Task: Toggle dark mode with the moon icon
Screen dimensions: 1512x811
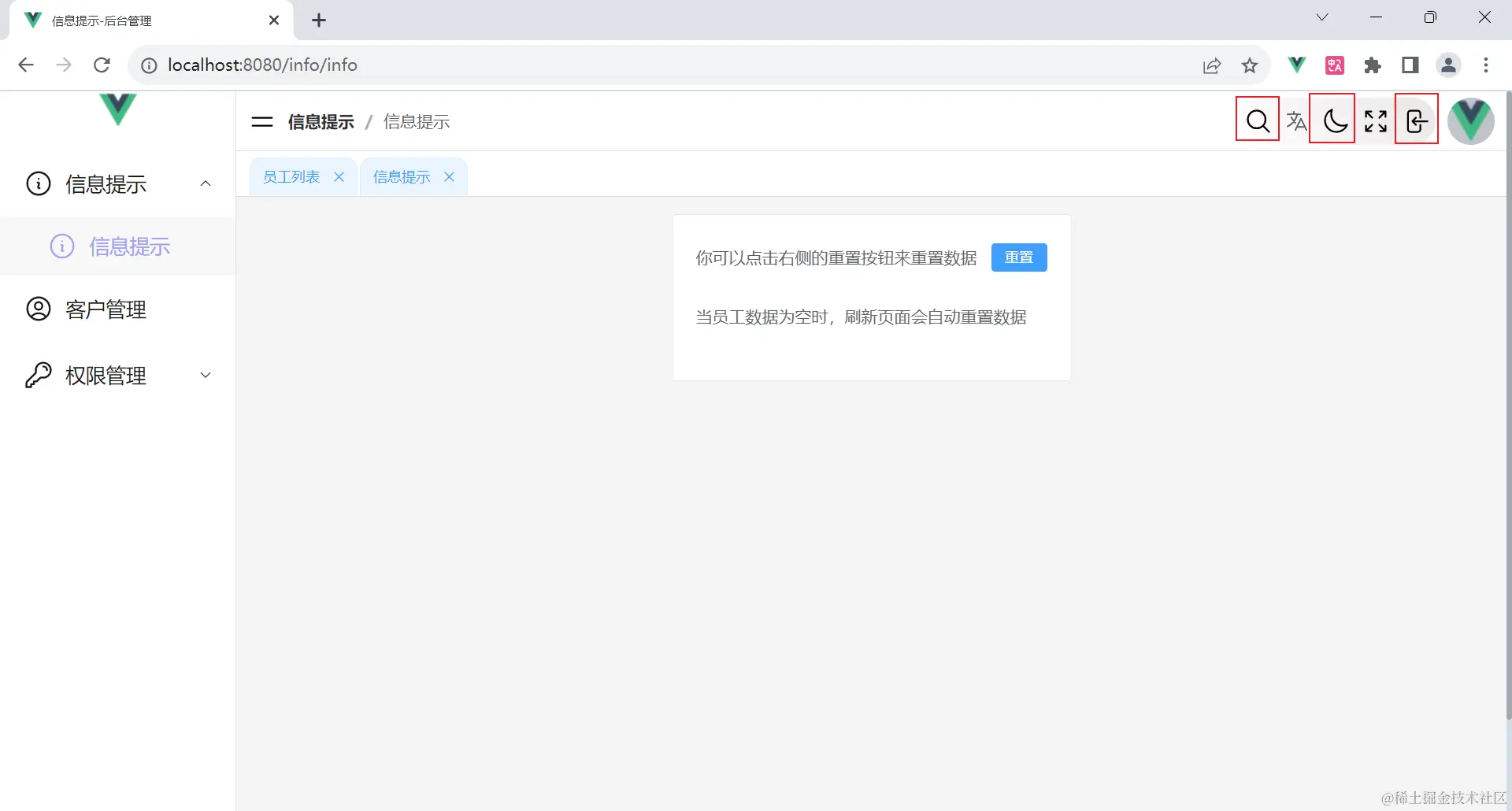Action: pyautogui.click(x=1336, y=120)
